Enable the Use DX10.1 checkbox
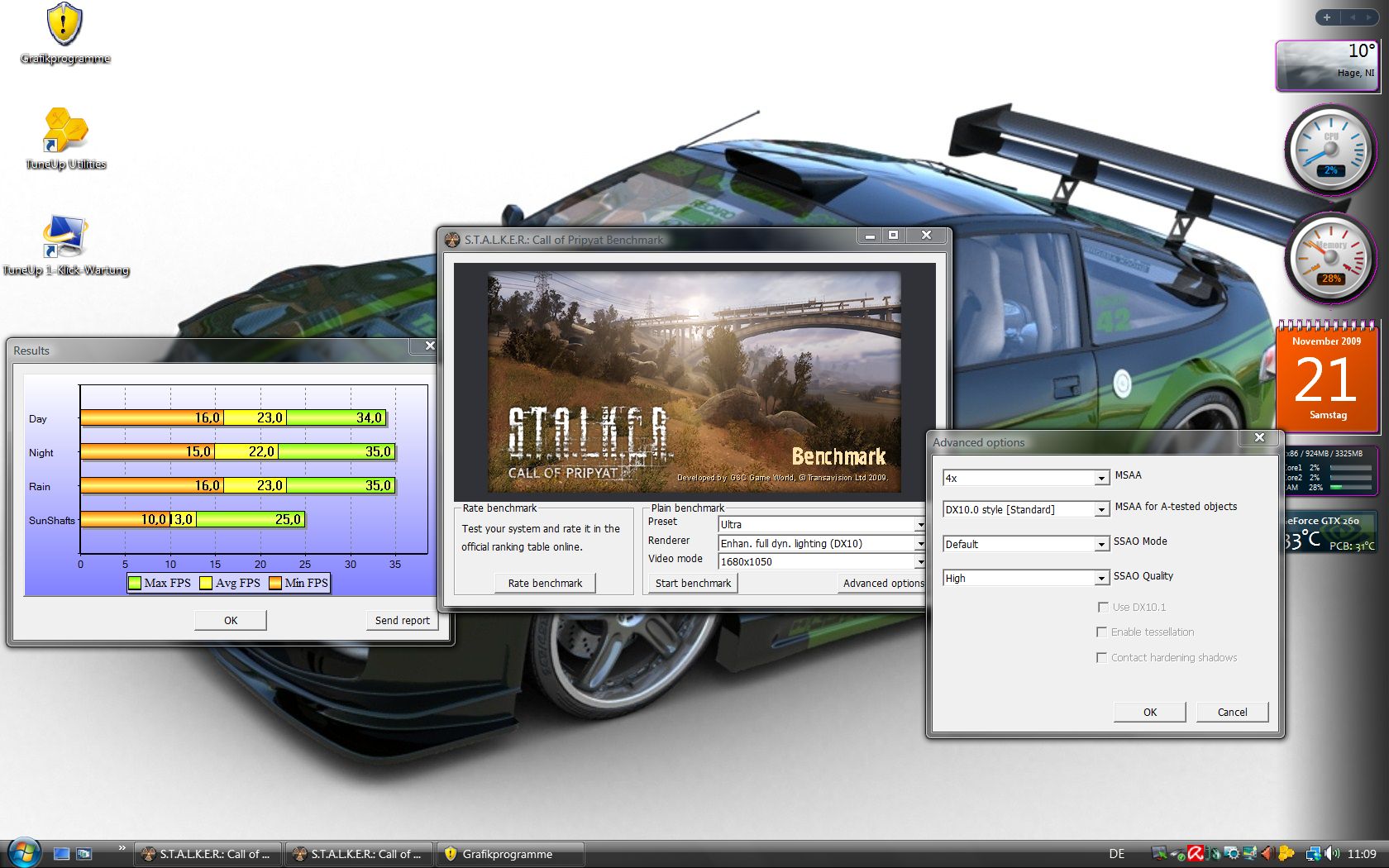 (1102, 607)
